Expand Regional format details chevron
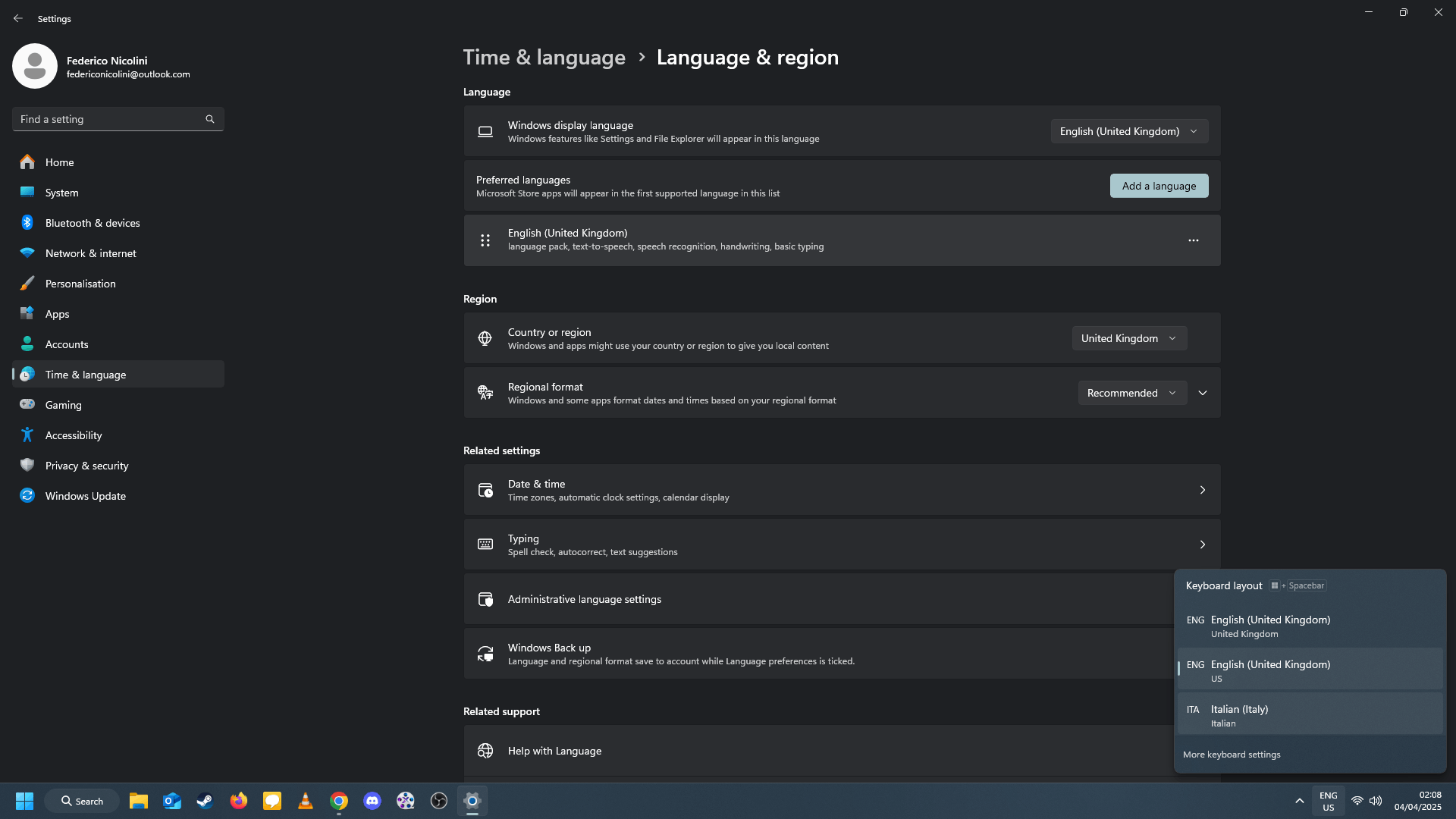Image resolution: width=1456 pixels, height=819 pixels. [1203, 393]
